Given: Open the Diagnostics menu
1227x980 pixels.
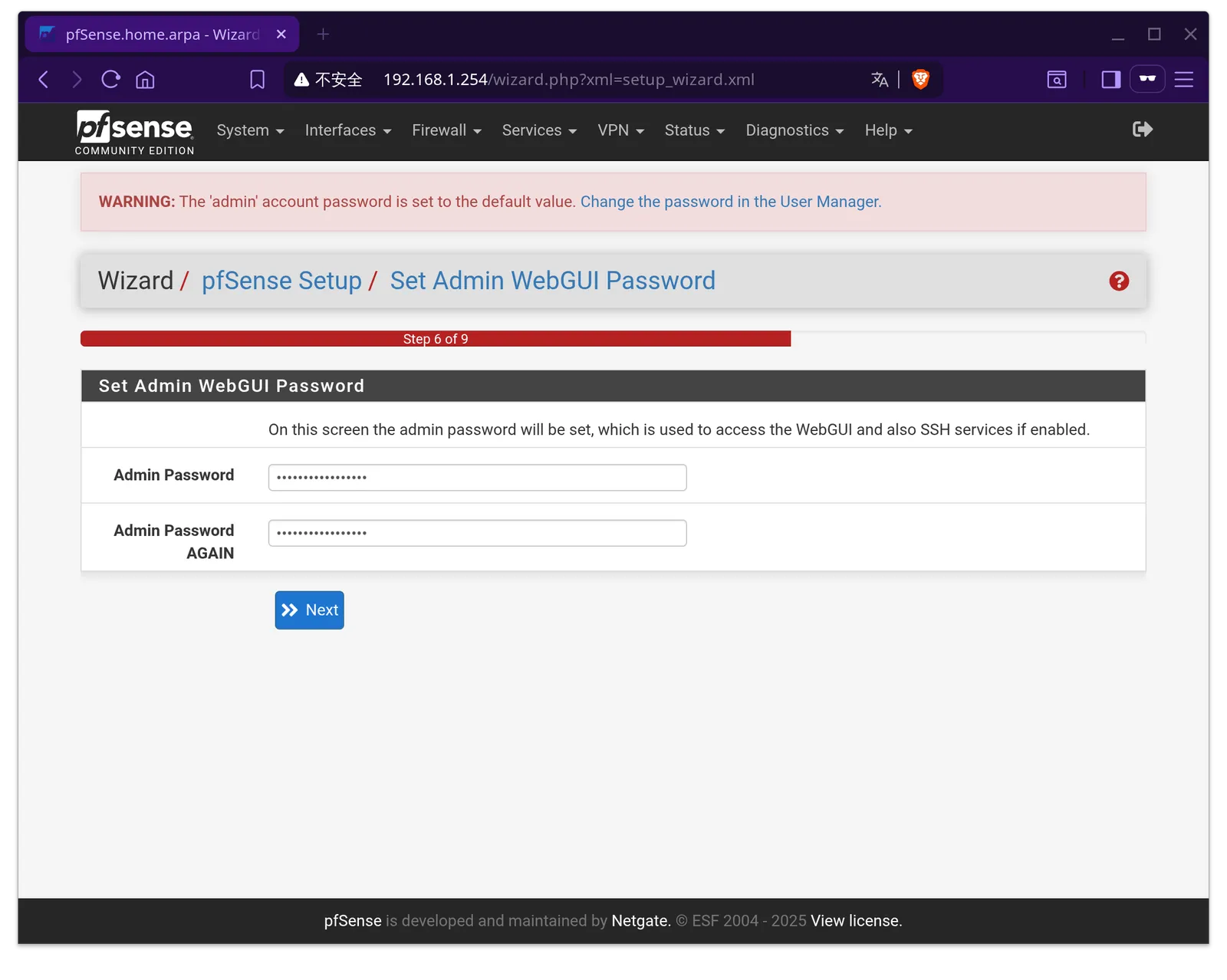Looking at the screenshot, I should pyautogui.click(x=794, y=130).
